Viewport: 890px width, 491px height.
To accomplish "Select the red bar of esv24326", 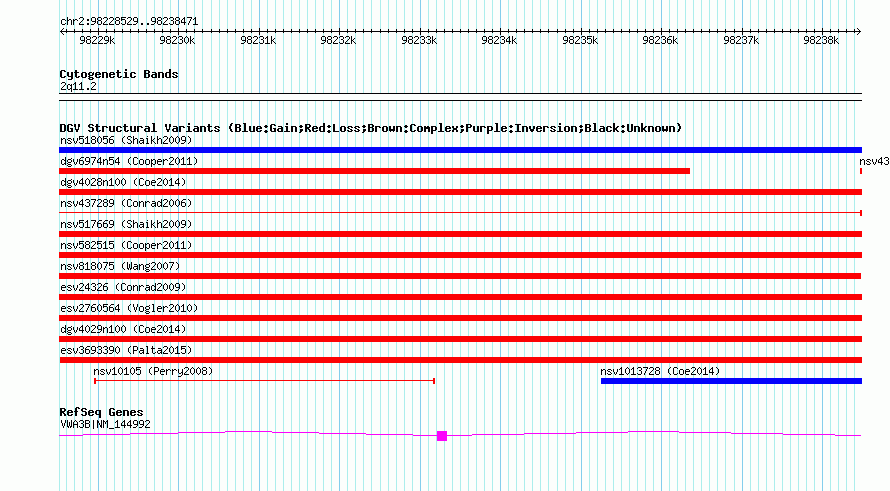I will (460, 297).
